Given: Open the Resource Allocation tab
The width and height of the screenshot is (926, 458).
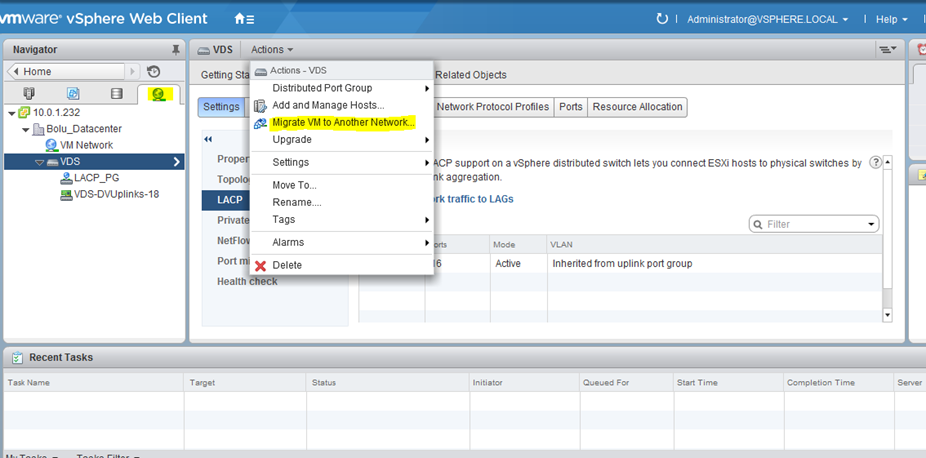Looking at the screenshot, I should 637,107.
